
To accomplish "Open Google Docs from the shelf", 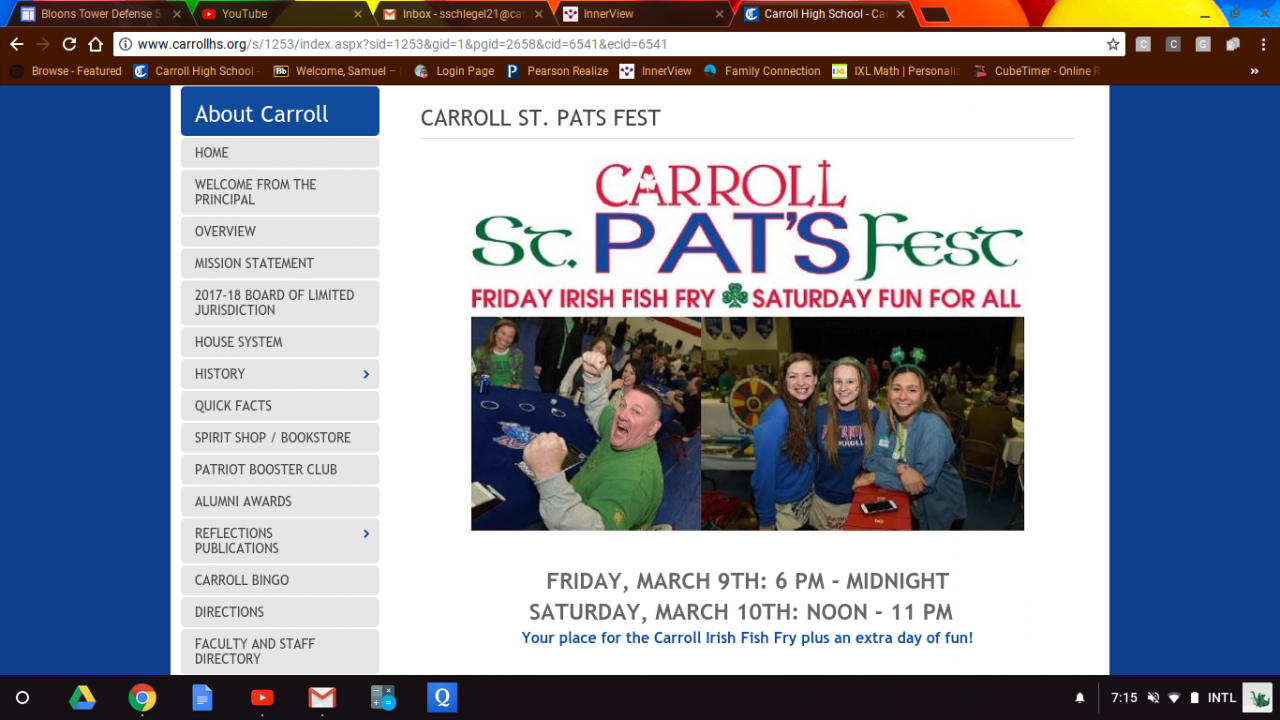I will (x=202, y=697).
